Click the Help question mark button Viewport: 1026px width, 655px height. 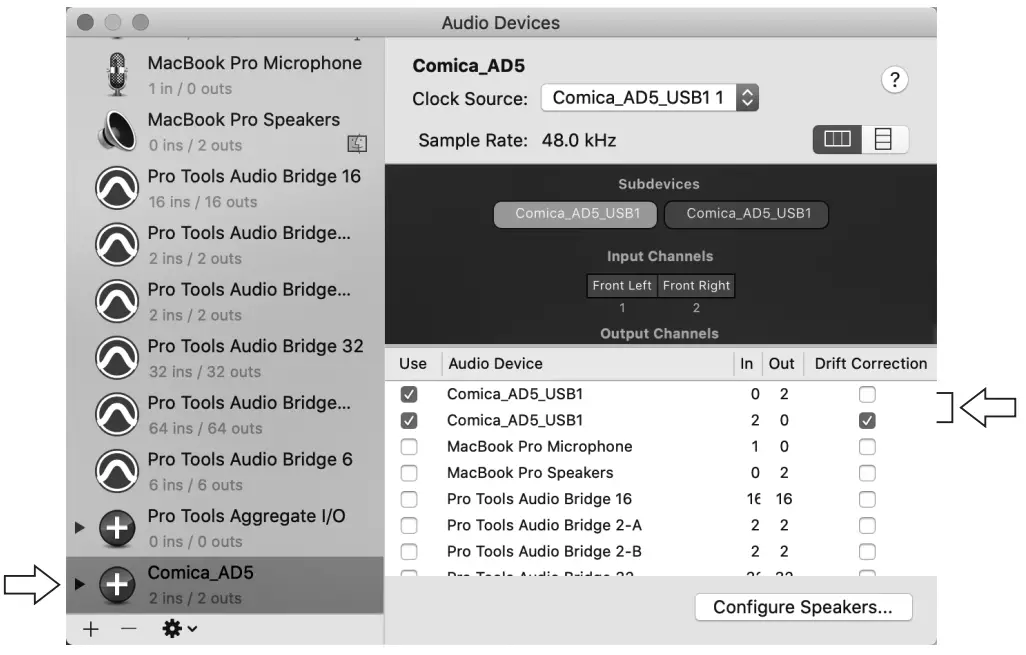pos(895,81)
